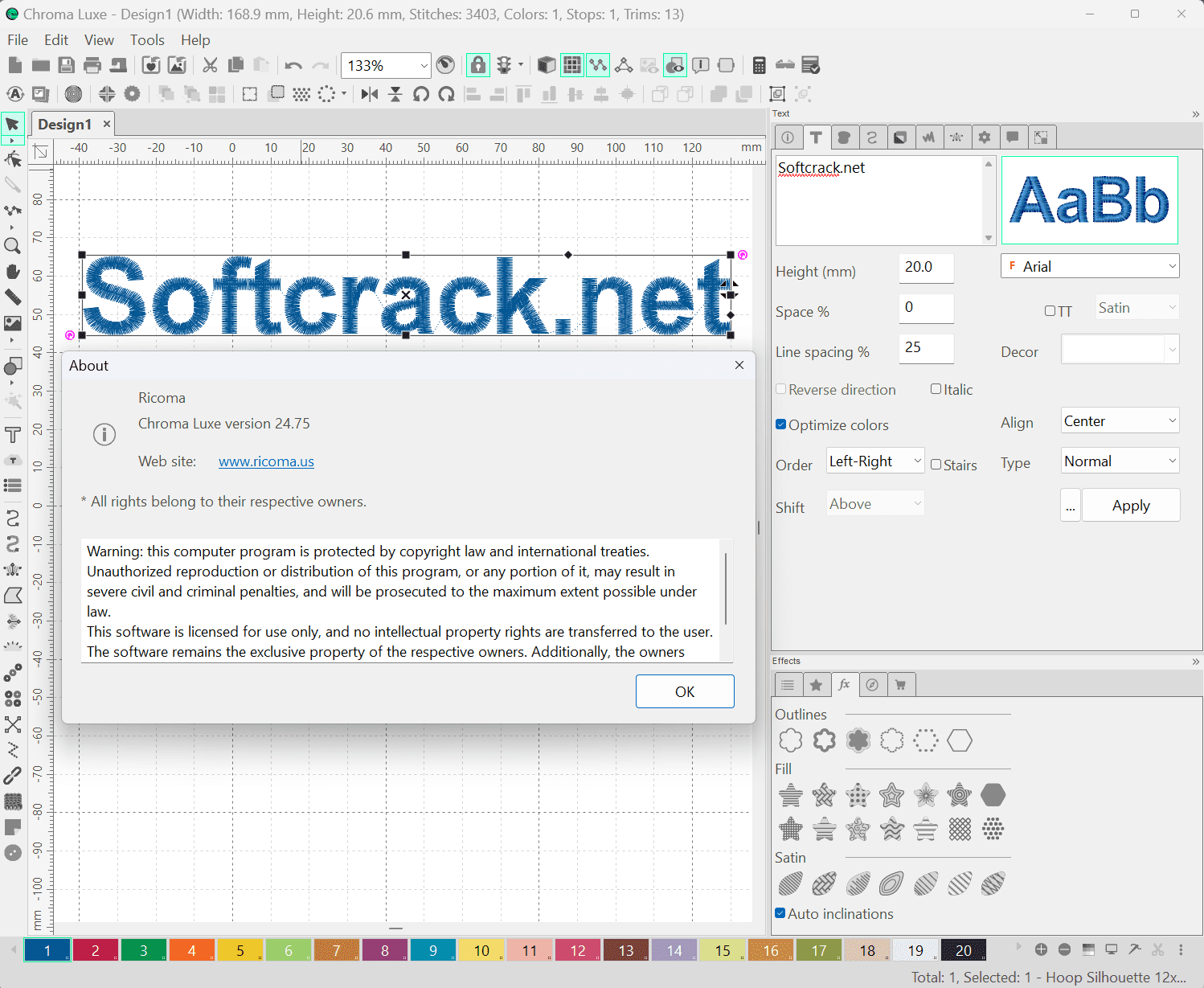
Task: Open the Tools menu
Action: 147,40
